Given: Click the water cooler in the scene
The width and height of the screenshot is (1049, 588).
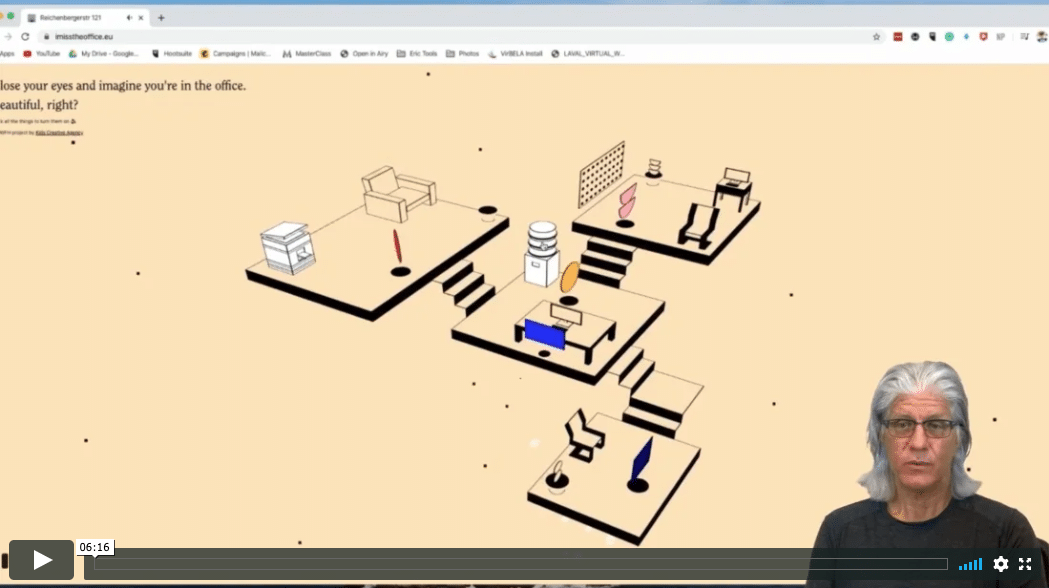Looking at the screenshot, I should pyautogui.click(x=542, y=254).
